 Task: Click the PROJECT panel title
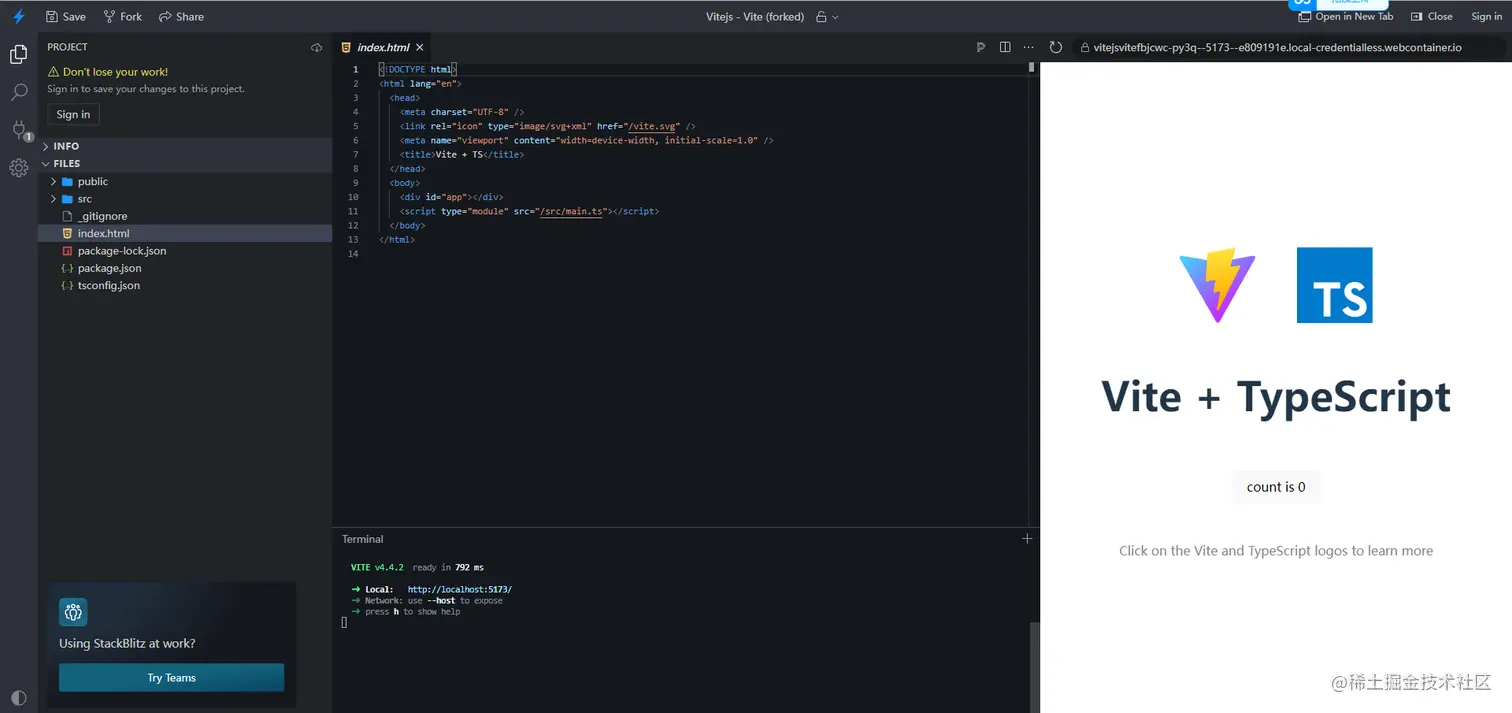tap(67, 47)
